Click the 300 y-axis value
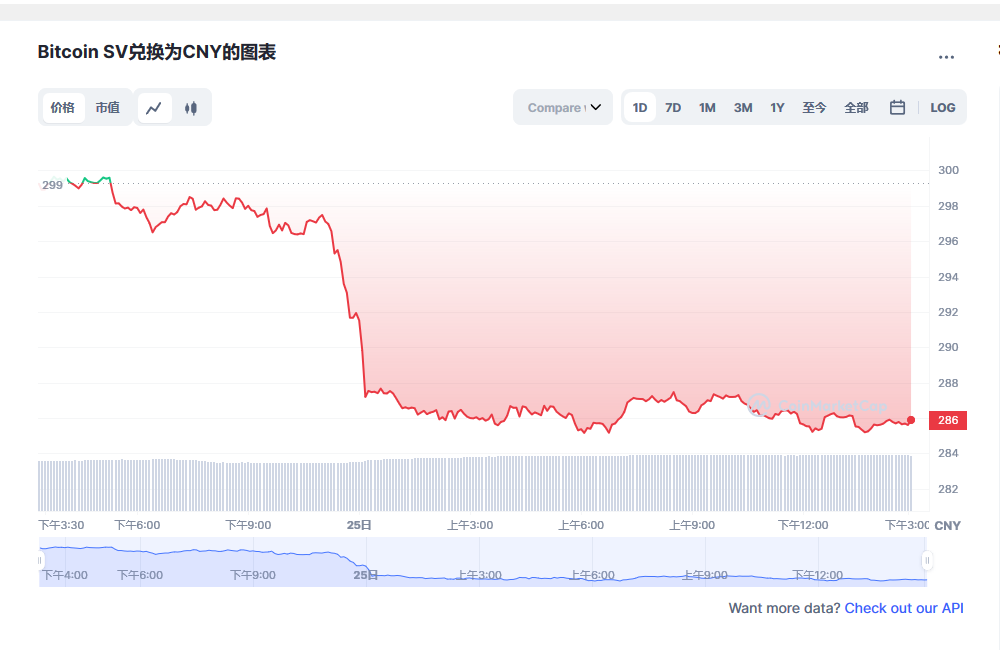 pos(948,170)
